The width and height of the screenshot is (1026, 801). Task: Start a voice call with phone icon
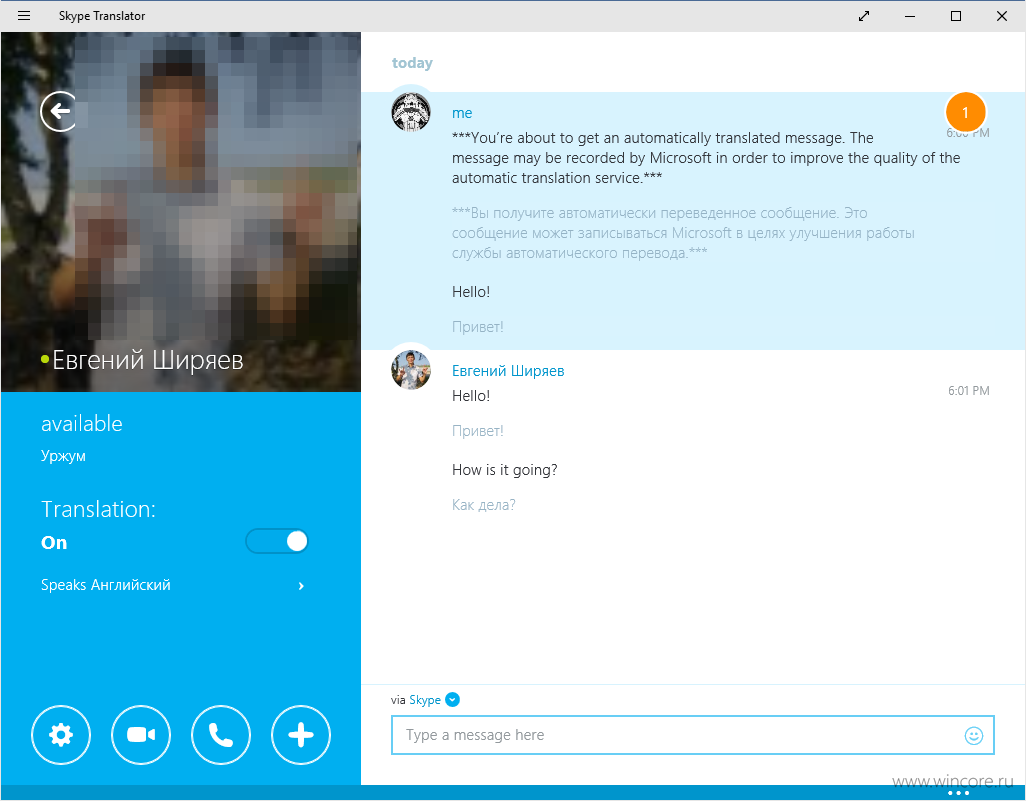(221, 735)
